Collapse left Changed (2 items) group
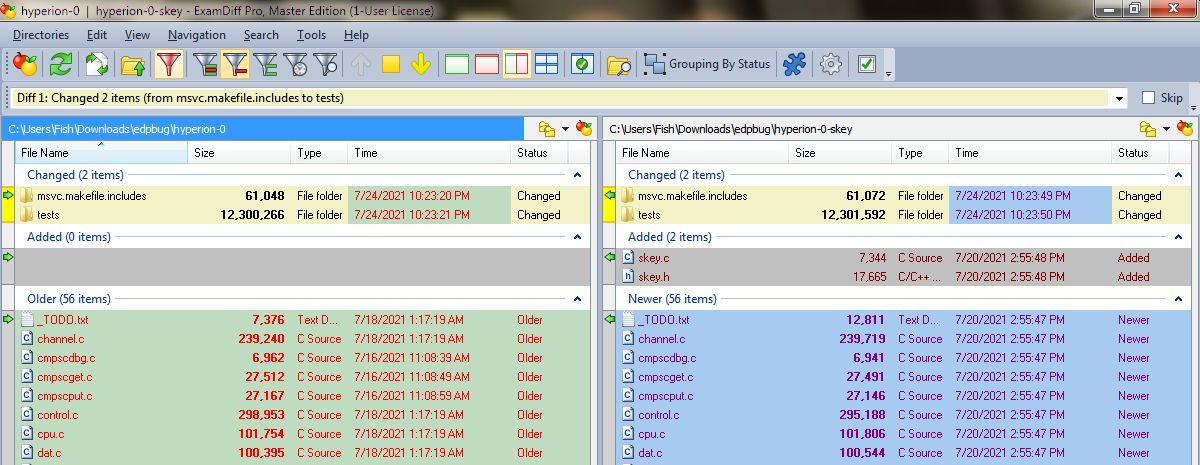Image resolution: width=1200 pixels, height=465 pixels. (x=577, y=175)
